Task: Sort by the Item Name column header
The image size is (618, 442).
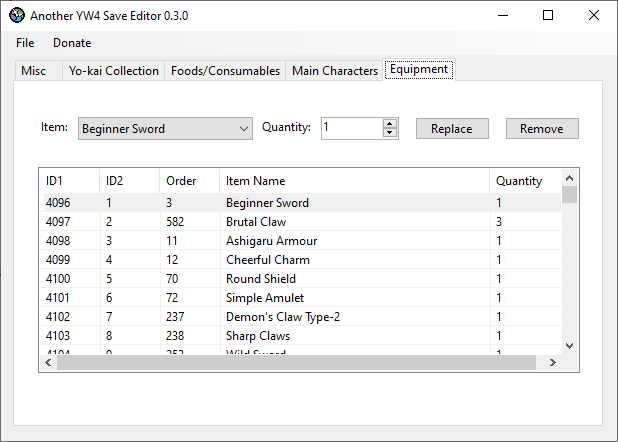Action: click(255, 181)
